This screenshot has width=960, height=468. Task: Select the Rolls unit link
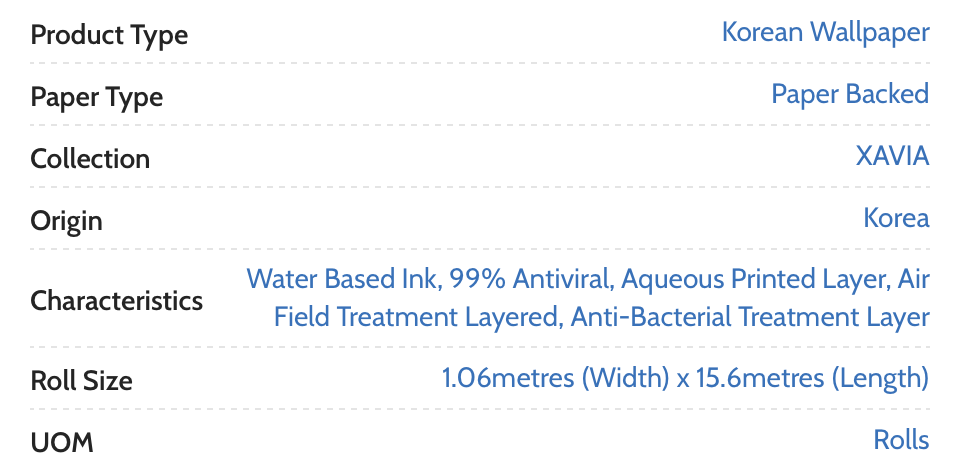[900, 440]
